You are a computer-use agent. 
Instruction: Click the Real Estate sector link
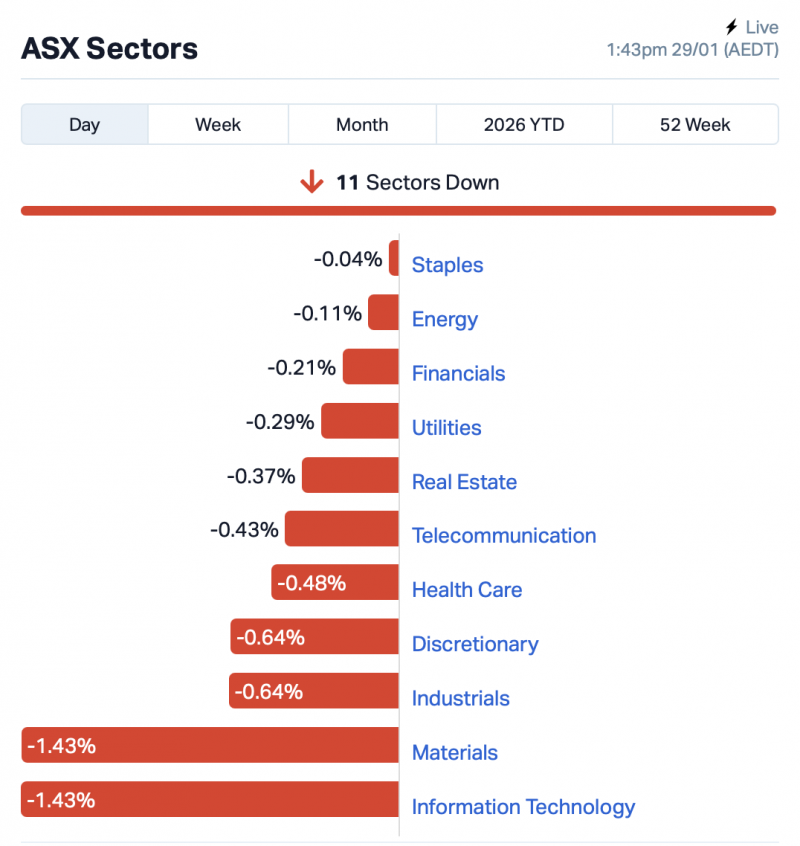click(464, 481)
